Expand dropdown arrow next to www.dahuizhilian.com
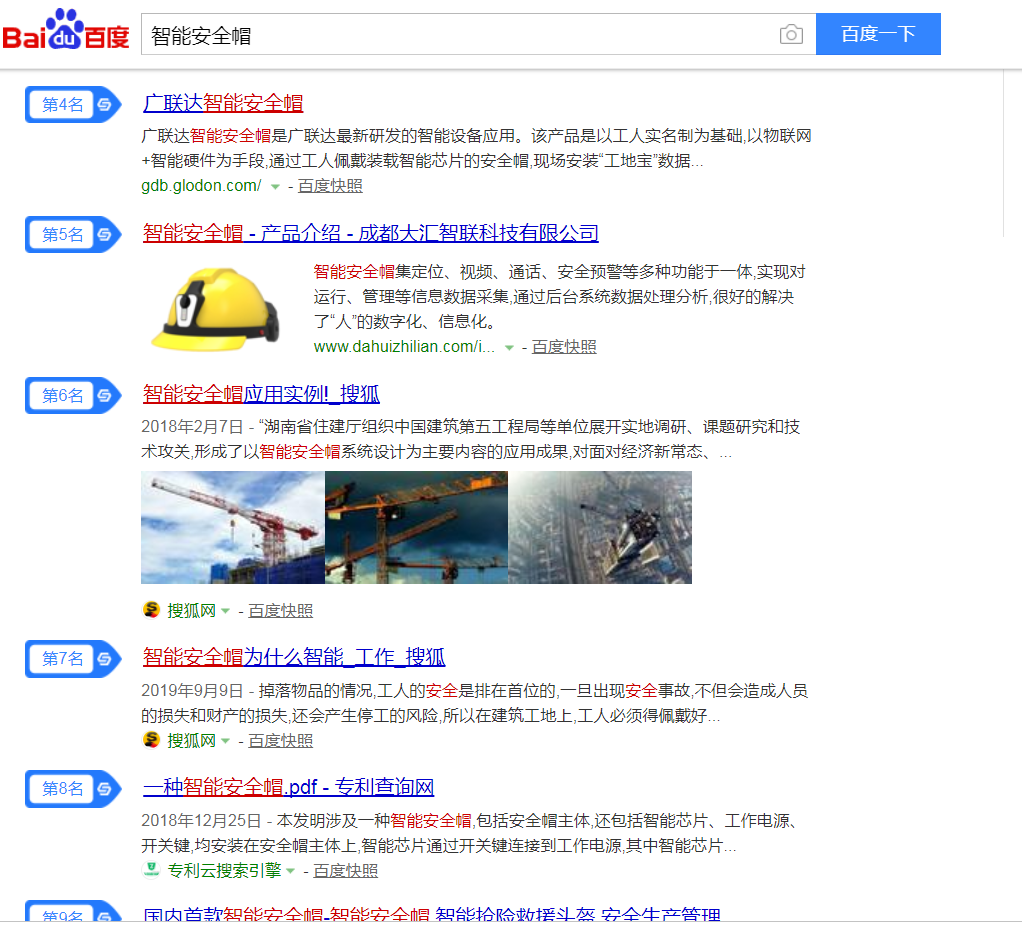This screenshot has height=925, width=1022. tap(509, 348)
